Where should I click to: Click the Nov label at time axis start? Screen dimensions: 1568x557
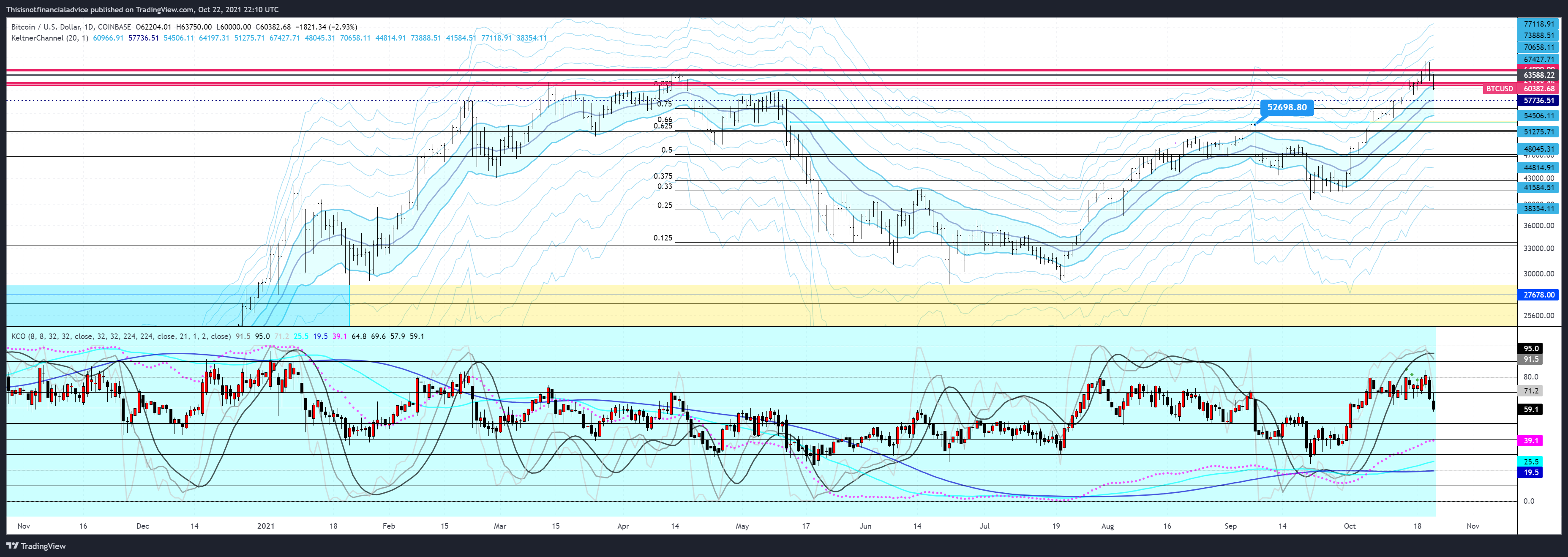click(x=24, y=526)
